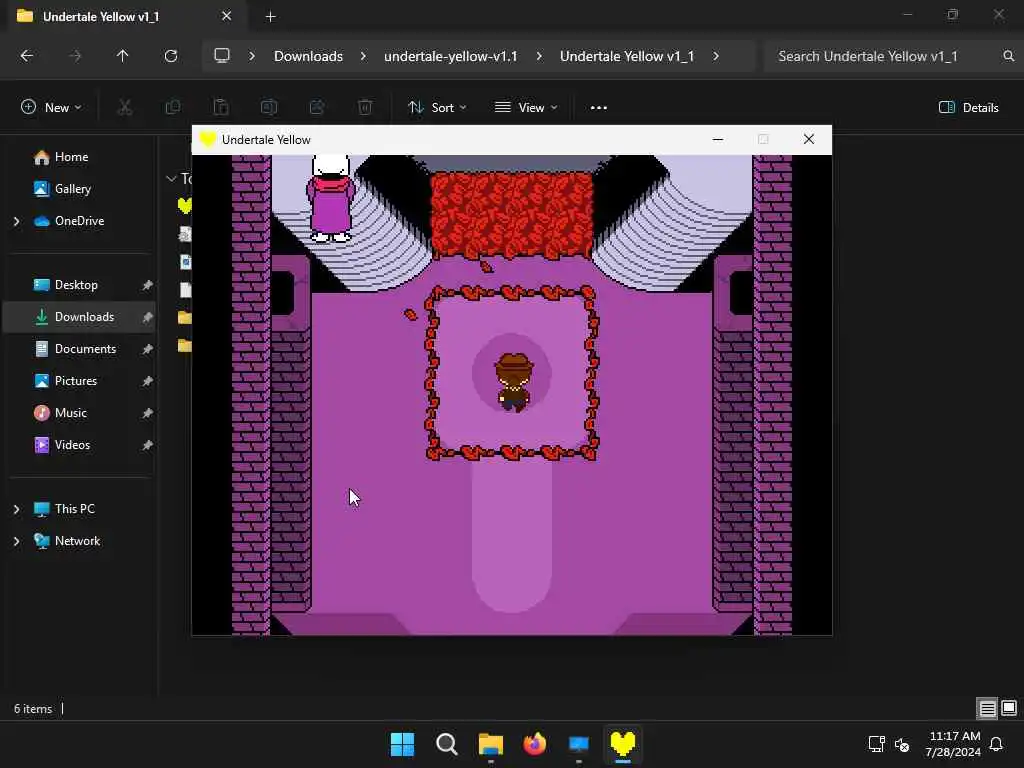Open Pictures in the sidebar
Image resolution: width=1024 pixels, height=768 pixels.
tap(76, 381)
